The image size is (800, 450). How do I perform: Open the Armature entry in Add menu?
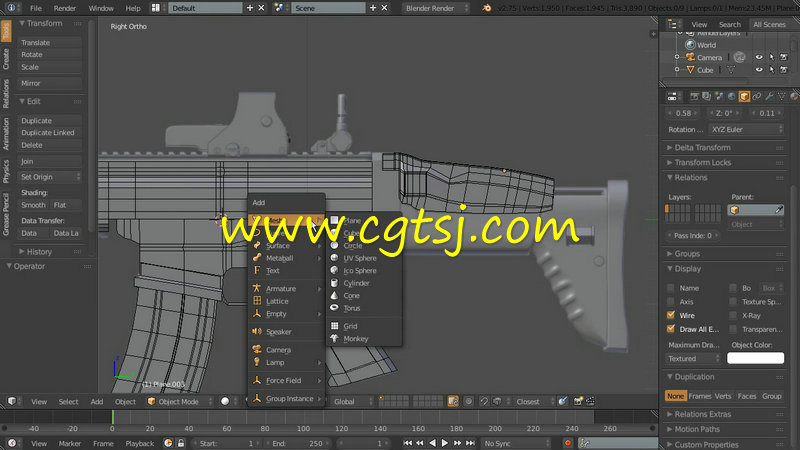pos(286,289)
